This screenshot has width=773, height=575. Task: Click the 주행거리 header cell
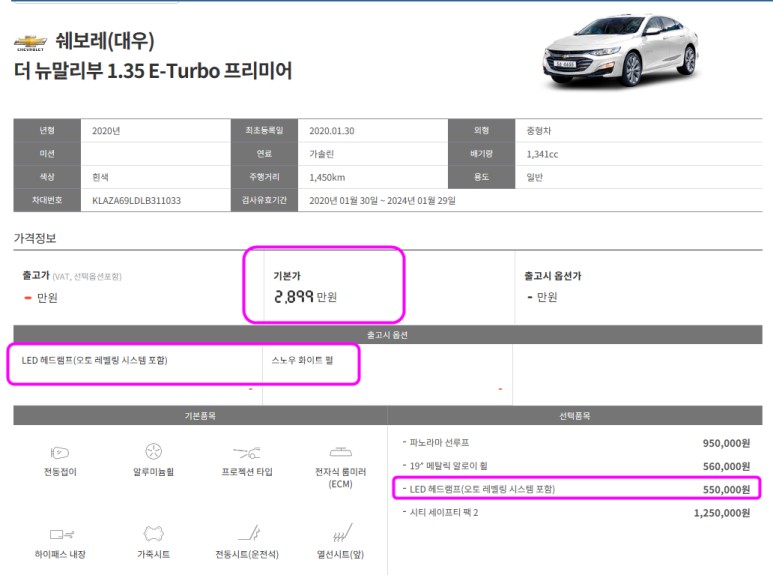click(264, 177)
